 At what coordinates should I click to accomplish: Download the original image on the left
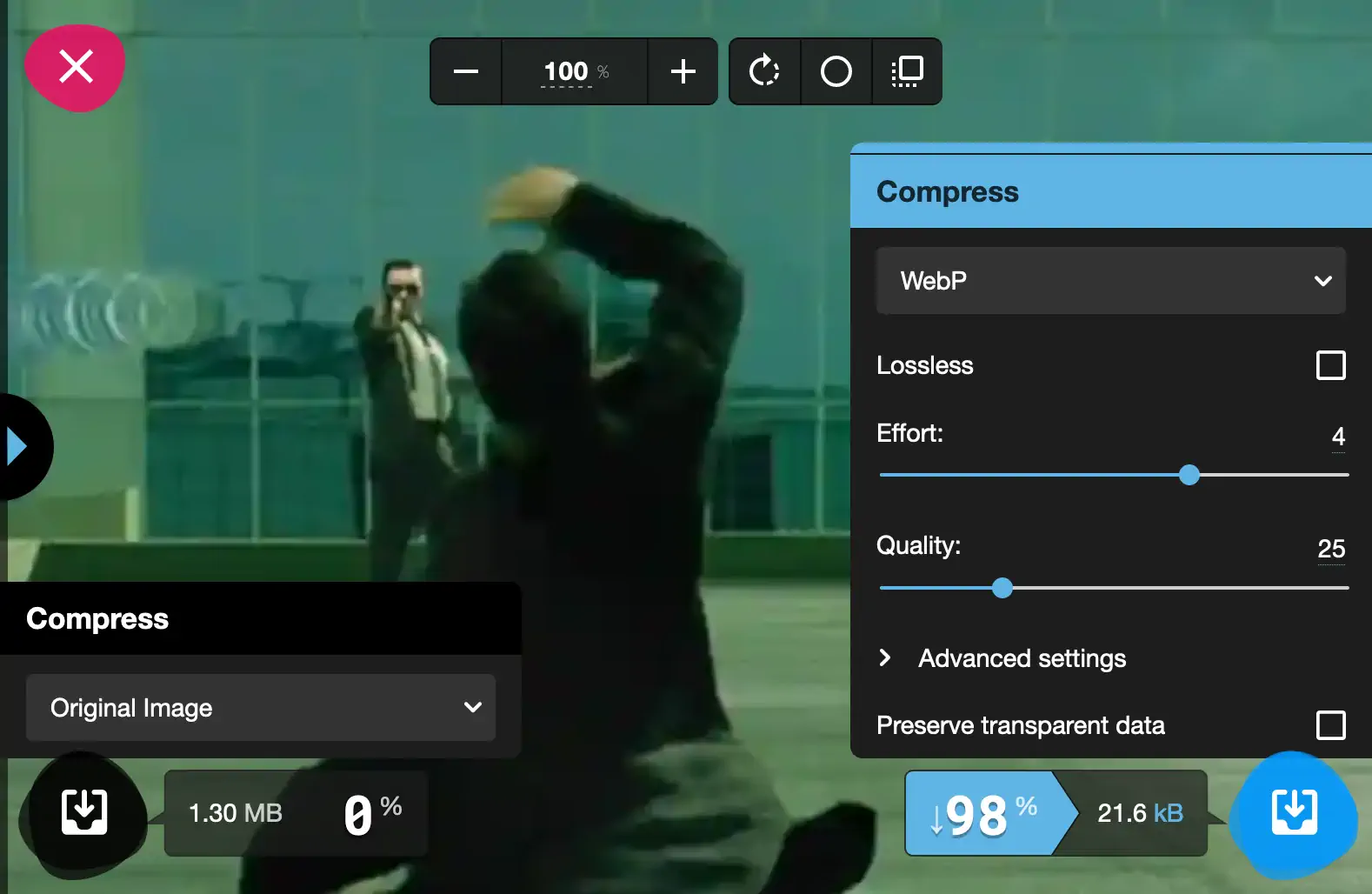83,812
